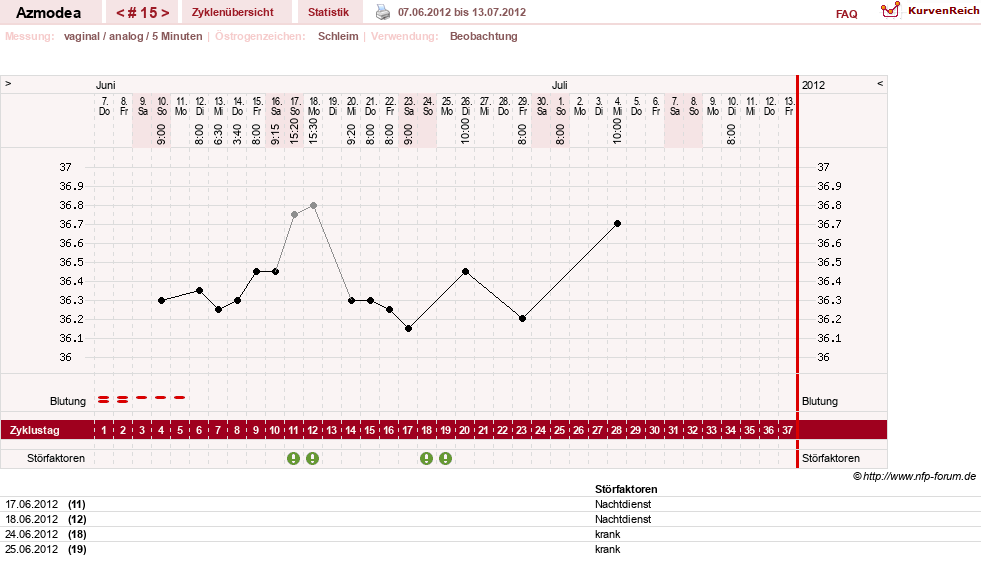
Task: Click the bleeding marker on cycle day 1
Action: pyautogui.click(x=104, y=399)
